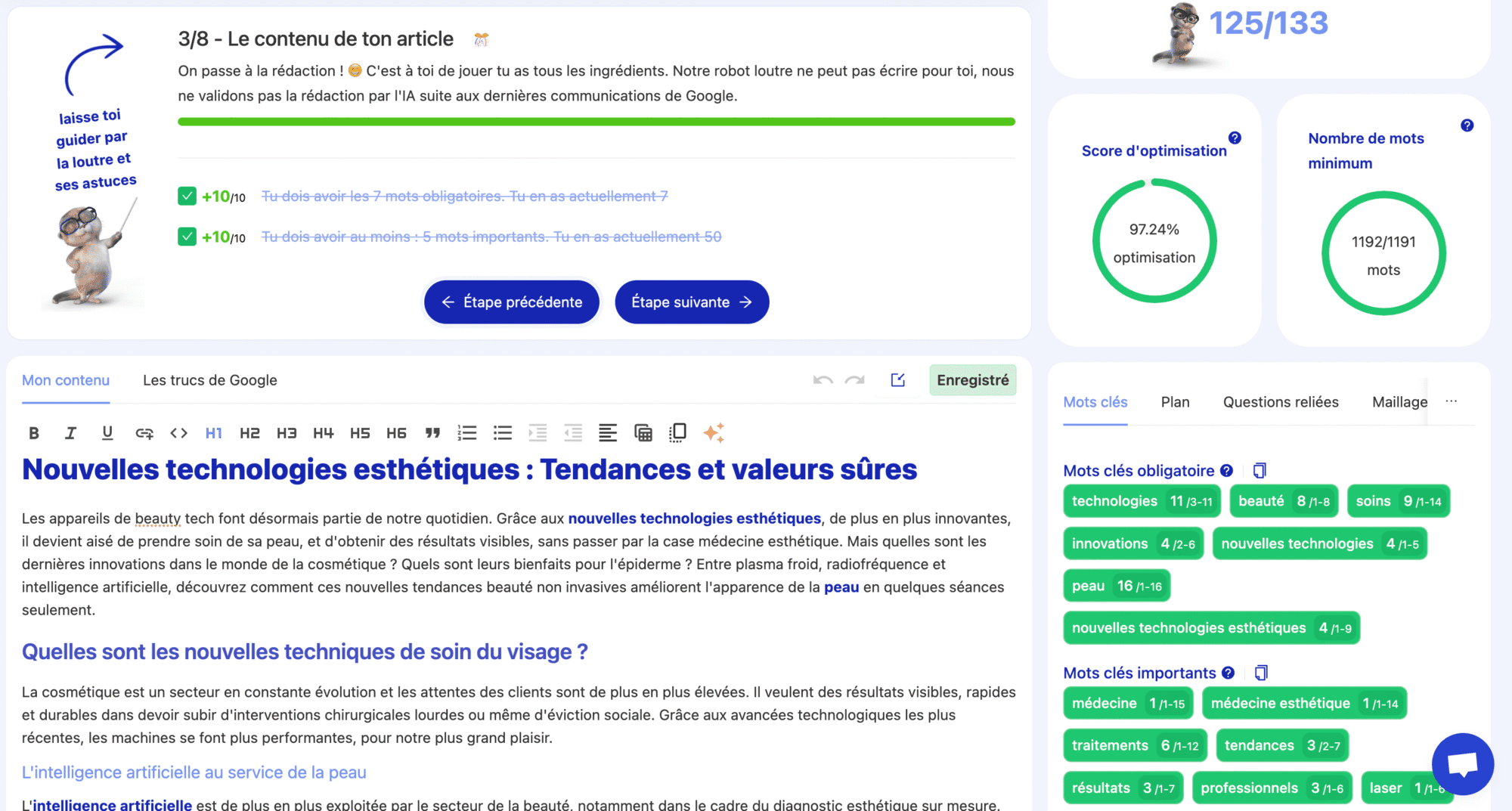Decrease indent of the list item
Image resolution: width=1512 pixels, height=811 pixels.
tap(573, 433)
